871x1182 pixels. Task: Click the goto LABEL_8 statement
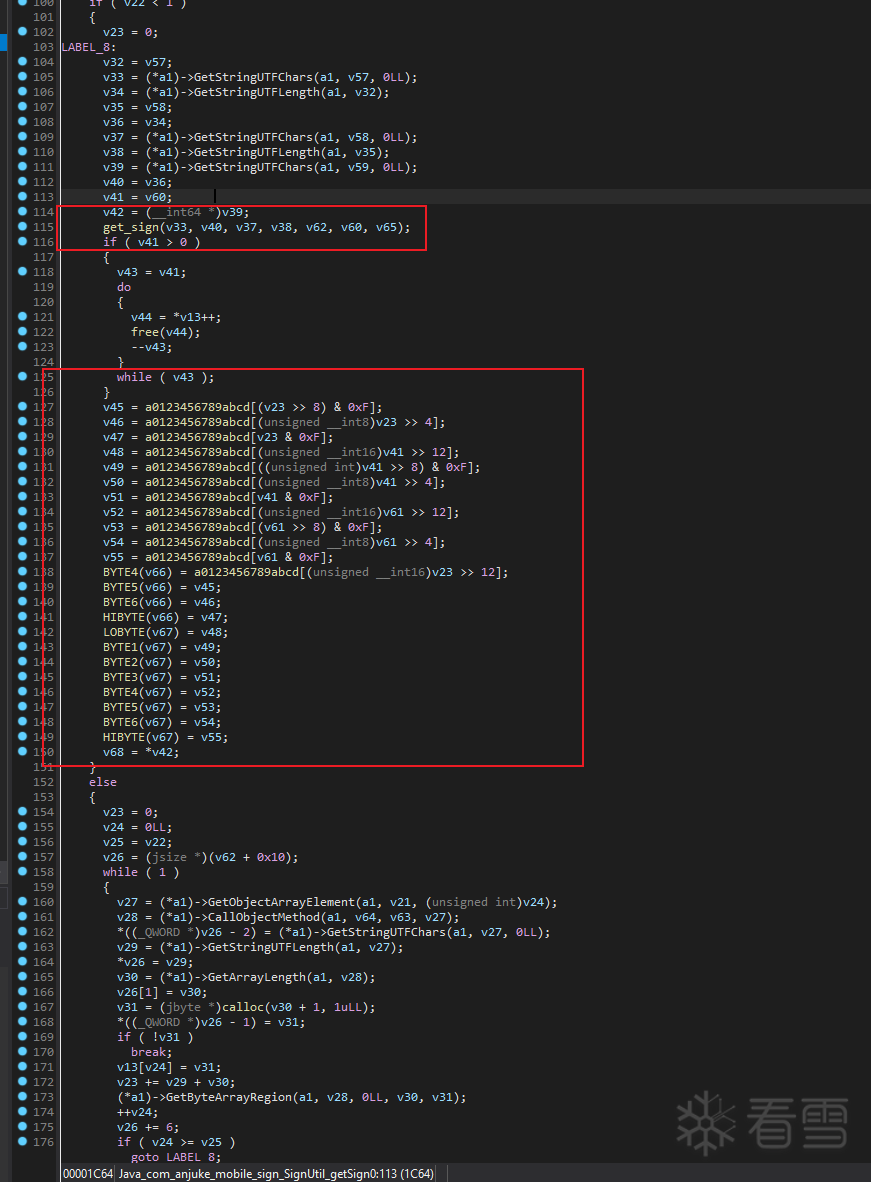click(x=173, y=1157)
